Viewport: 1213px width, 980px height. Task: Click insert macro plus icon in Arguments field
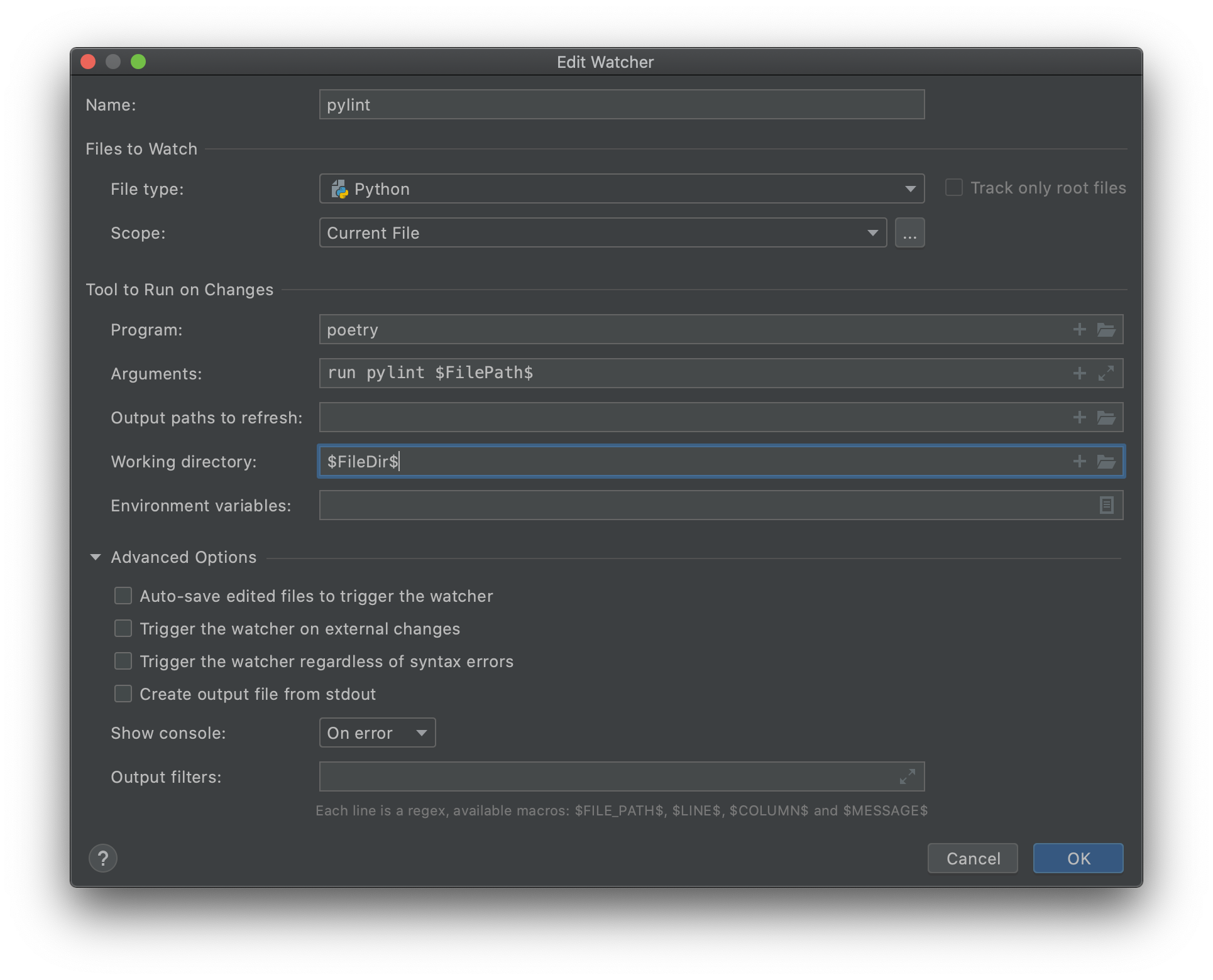point(1079,373)
